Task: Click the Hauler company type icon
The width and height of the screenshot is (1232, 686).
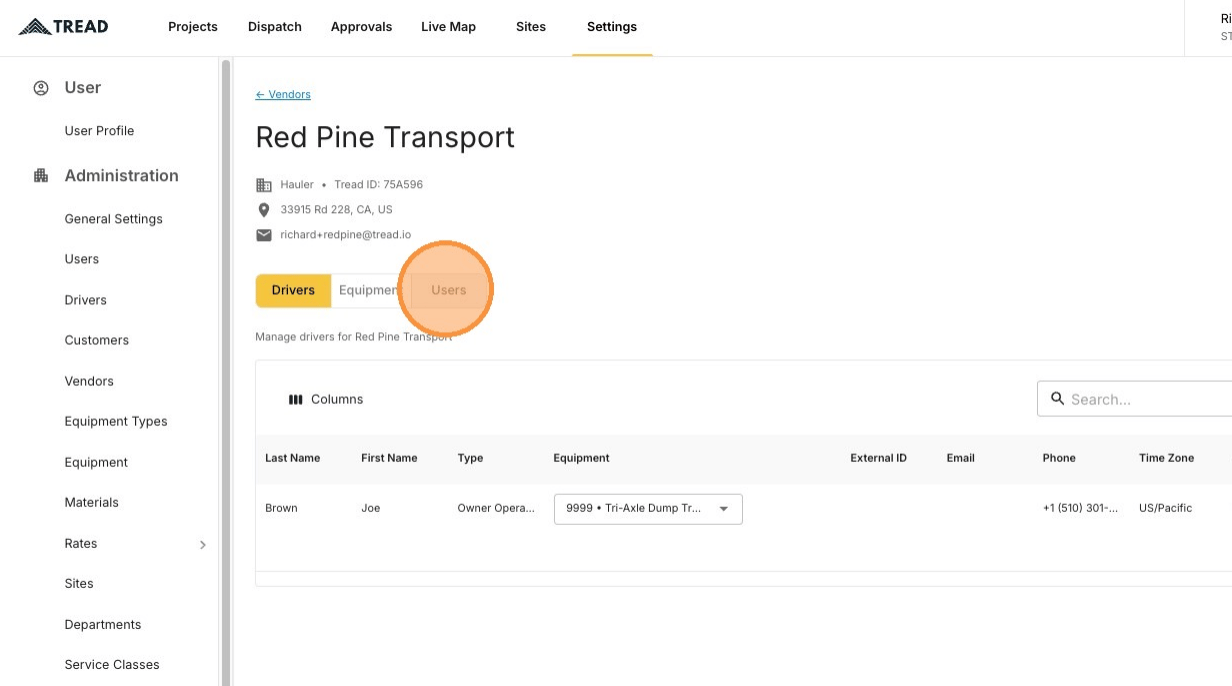Action: click(264, 185)
